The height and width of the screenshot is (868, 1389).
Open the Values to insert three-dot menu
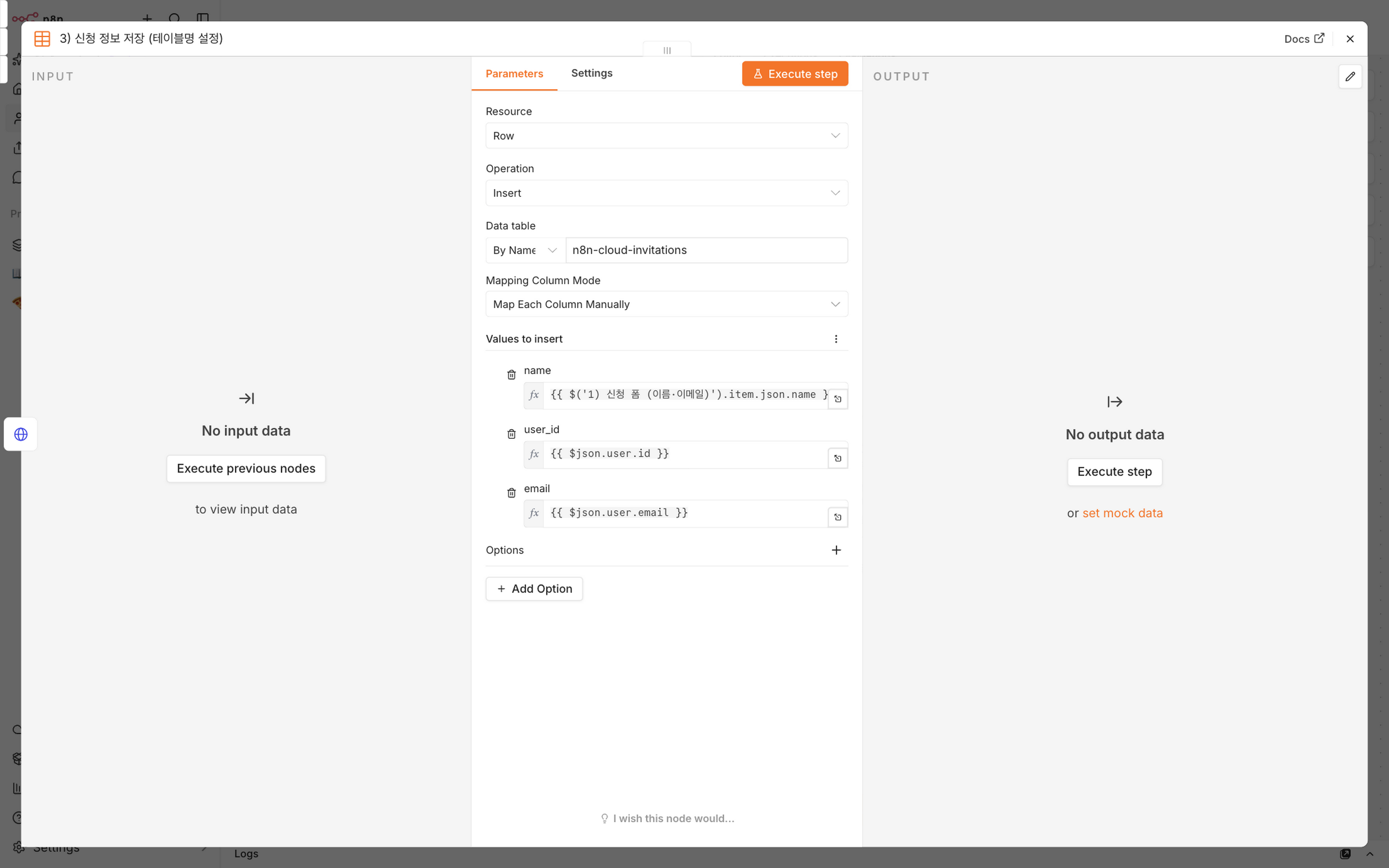(836, 339)
